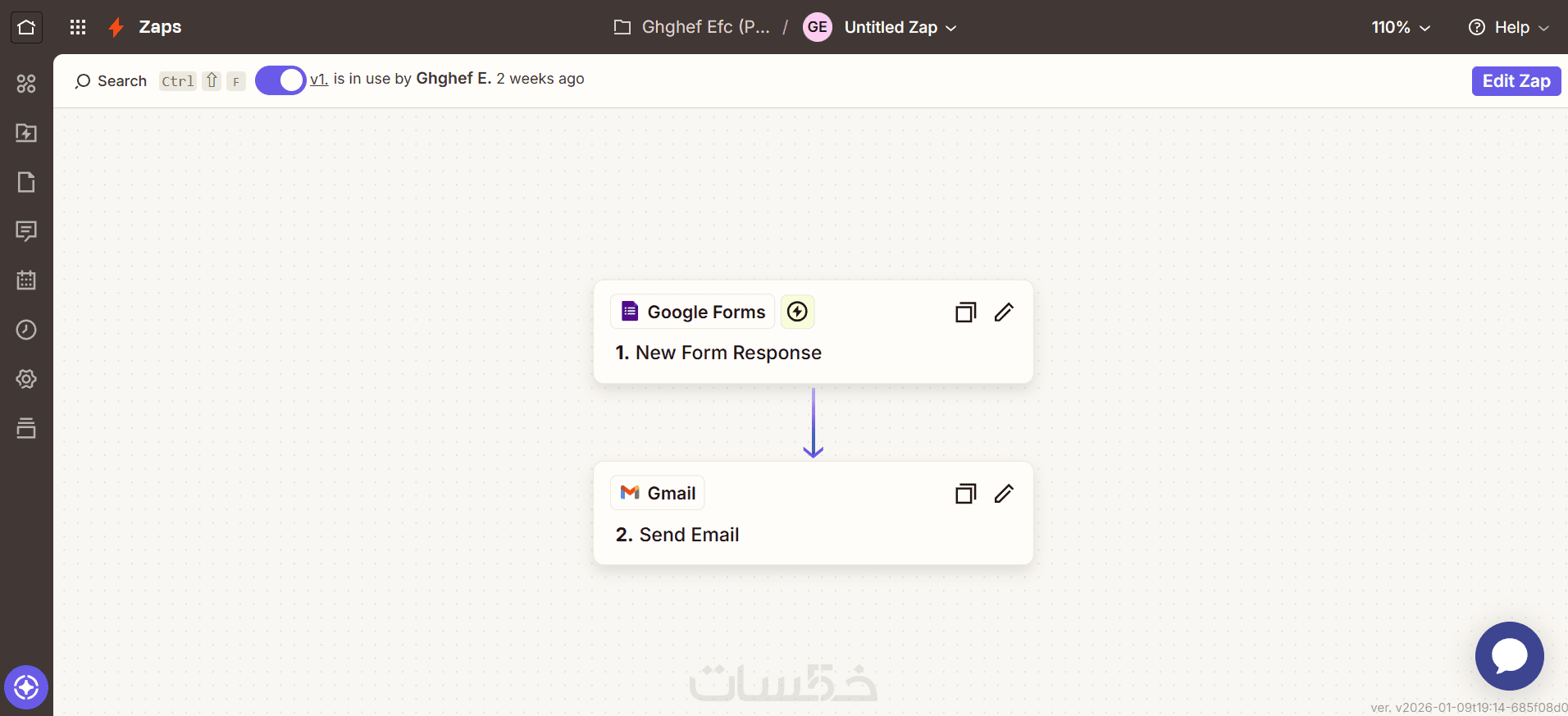Click the Edit Zap button
The image size is (1568, 716).
[x=1516, y=81]
